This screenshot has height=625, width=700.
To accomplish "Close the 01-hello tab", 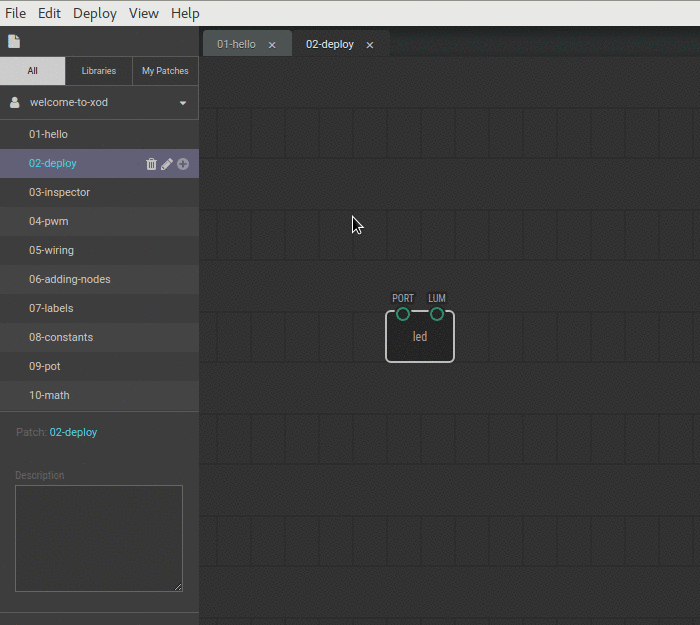I will click(272, 45).
